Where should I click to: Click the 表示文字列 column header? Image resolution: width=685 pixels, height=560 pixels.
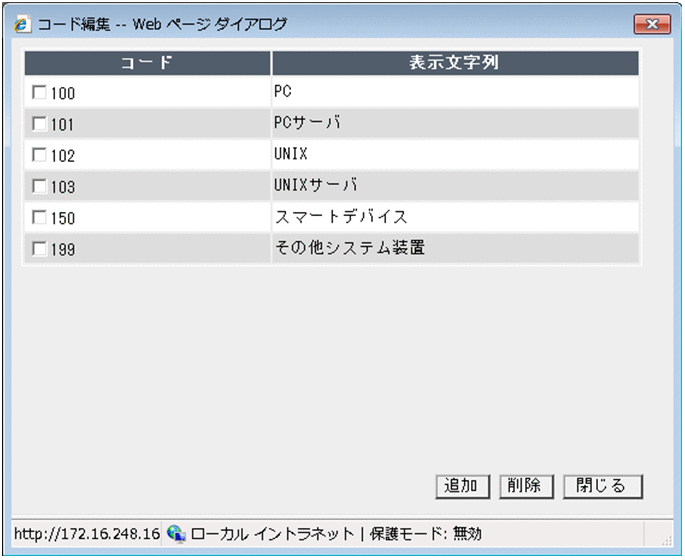coord(455,63)
